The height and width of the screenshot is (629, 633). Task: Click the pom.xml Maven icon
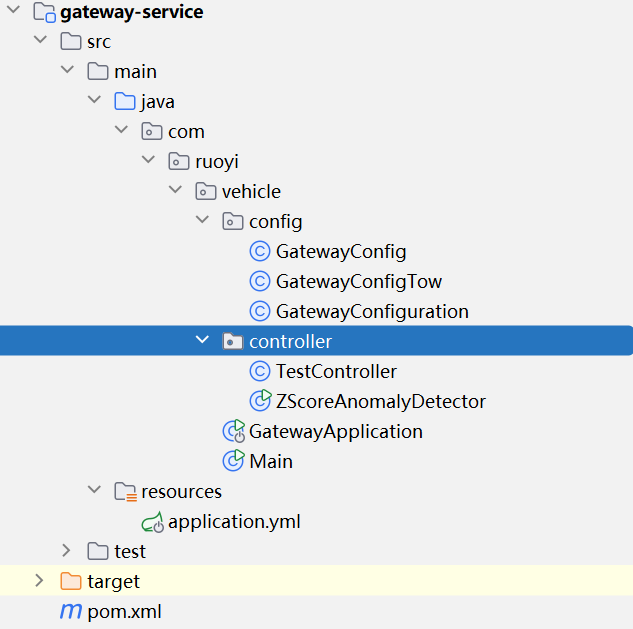(x=71, y=611)
